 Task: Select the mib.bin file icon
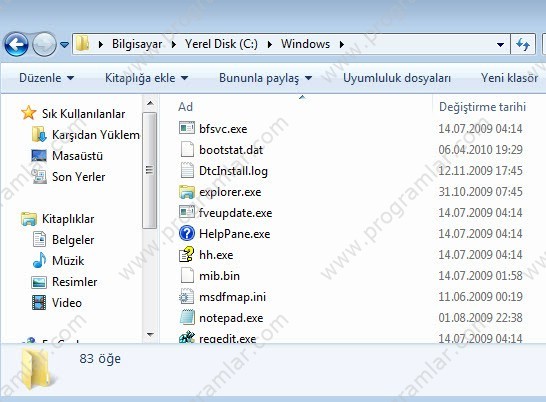[187, 276]
